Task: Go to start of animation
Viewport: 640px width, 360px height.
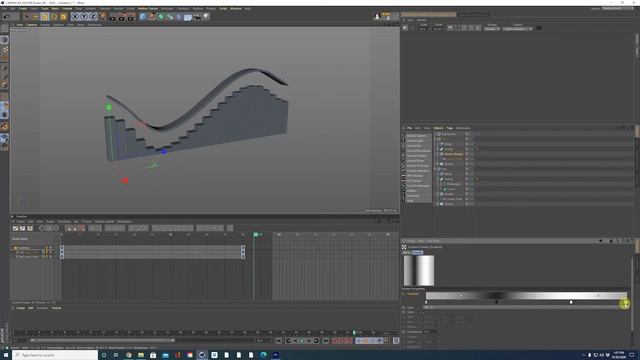Action: 278,341
